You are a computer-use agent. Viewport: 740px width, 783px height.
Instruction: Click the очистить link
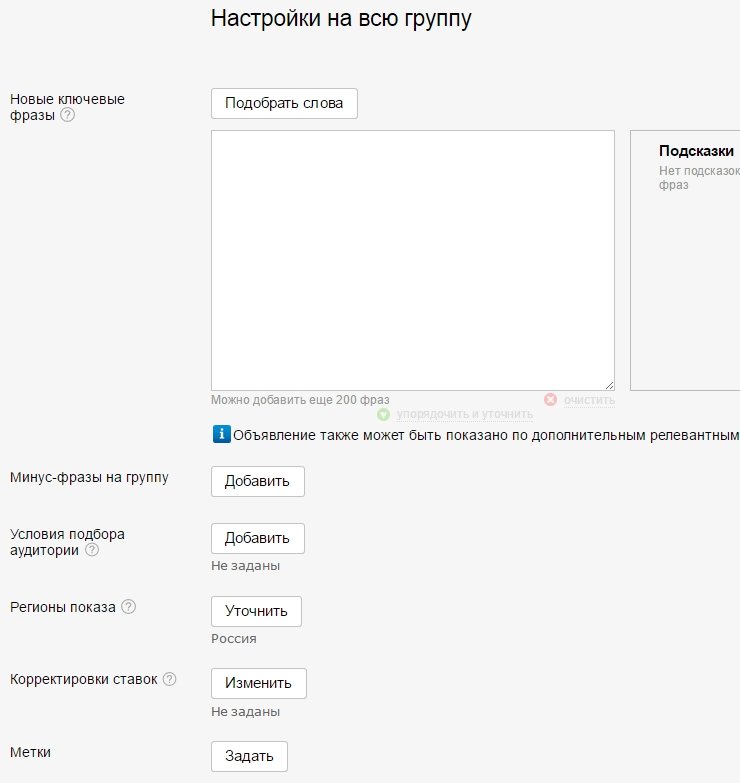click(x=589, y=400)
